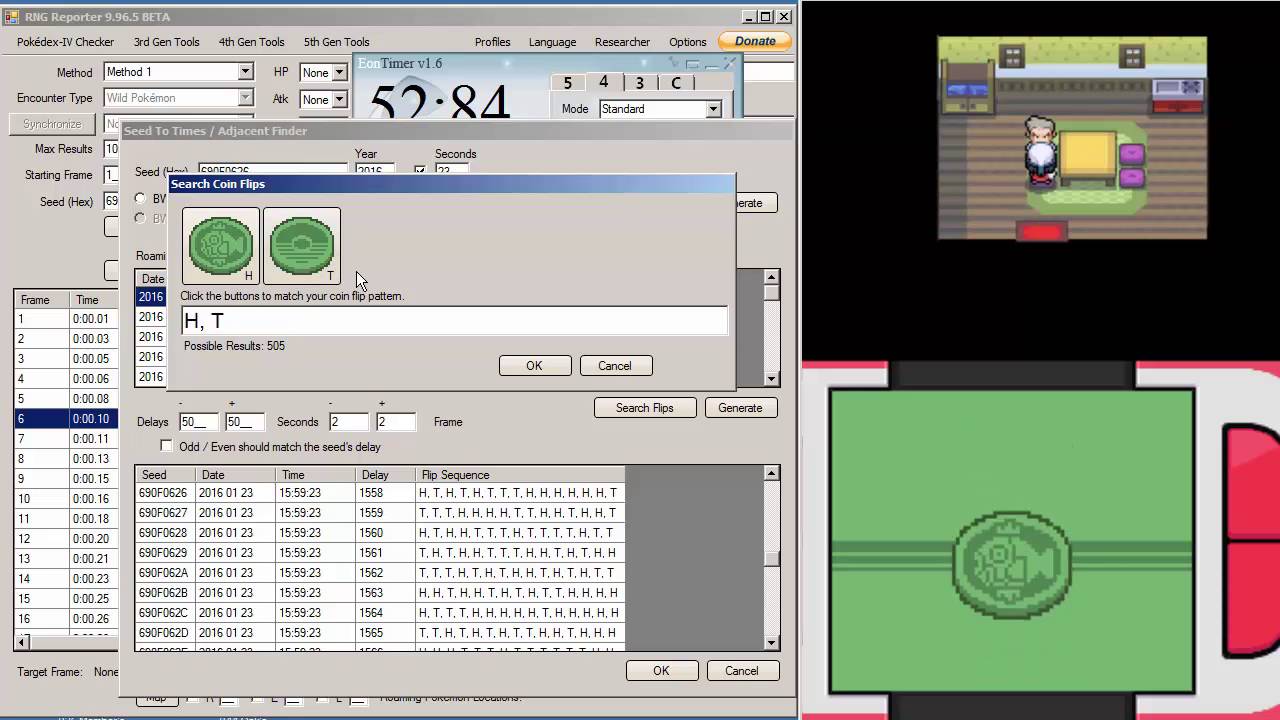Click OK in Seed To Times window
This screenshot has height=720, width=1280.
point(661,671)
